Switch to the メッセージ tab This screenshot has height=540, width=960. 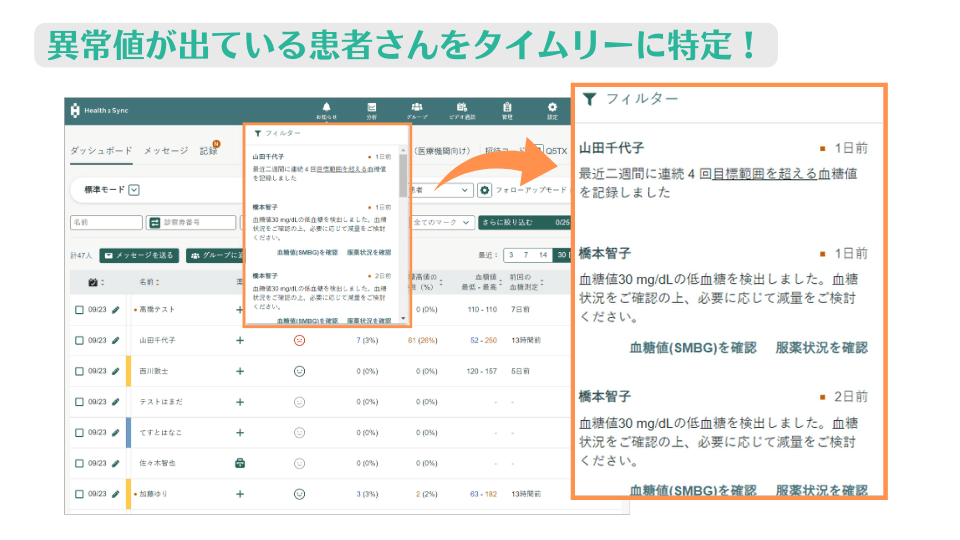[x=166, y=151]
